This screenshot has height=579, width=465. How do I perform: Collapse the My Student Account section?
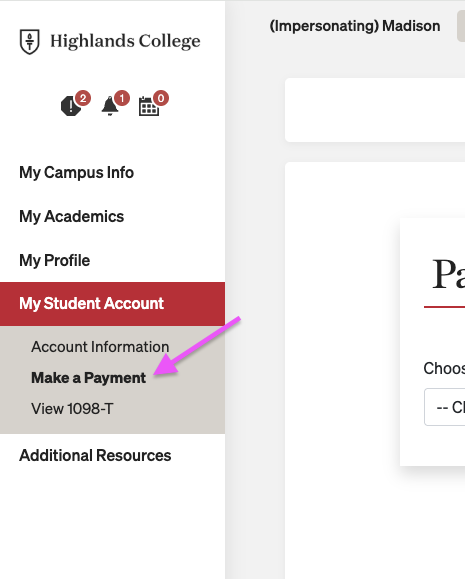[112, 304]
